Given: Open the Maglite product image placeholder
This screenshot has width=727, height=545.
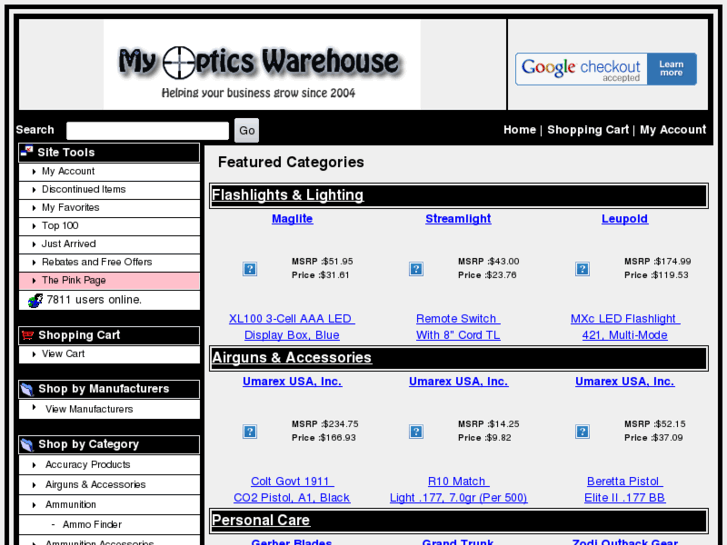Looking at the screenshot, I should click(x=250, y=269).
